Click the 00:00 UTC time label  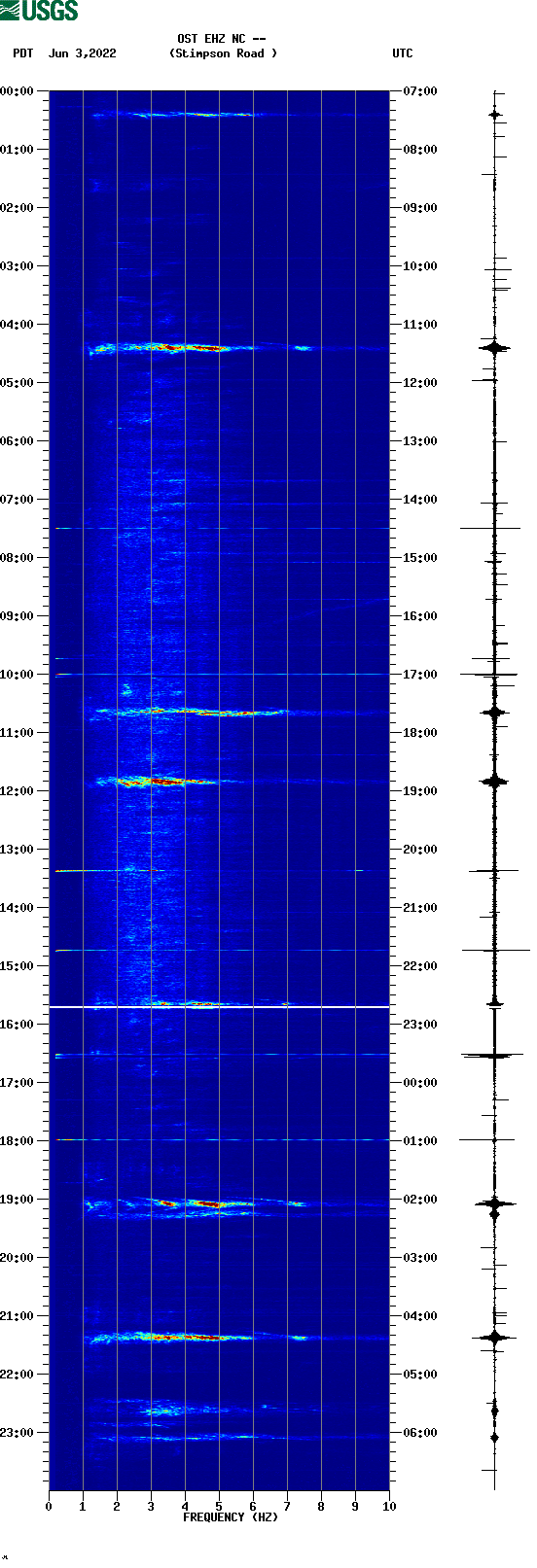click(420, 1083)
